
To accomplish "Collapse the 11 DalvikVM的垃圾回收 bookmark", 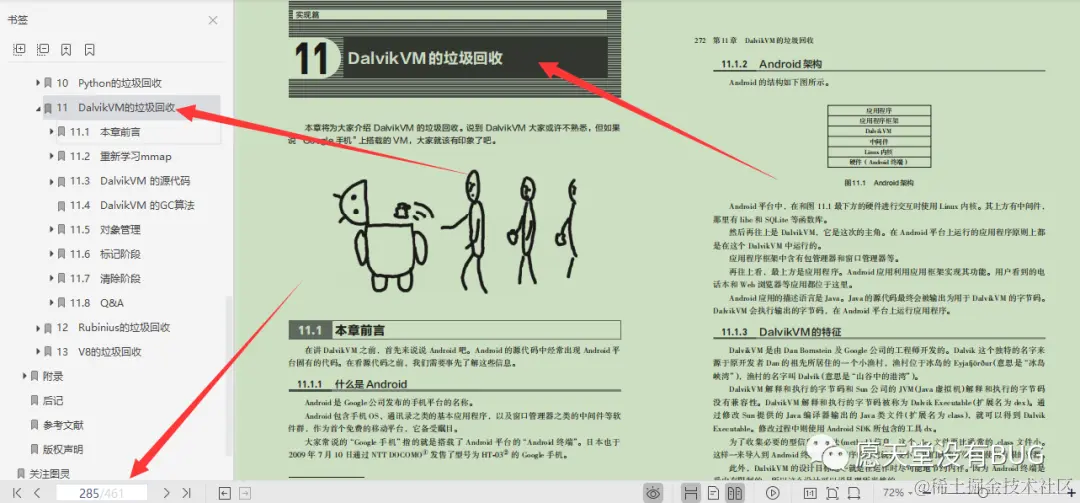I will (39, 107).
